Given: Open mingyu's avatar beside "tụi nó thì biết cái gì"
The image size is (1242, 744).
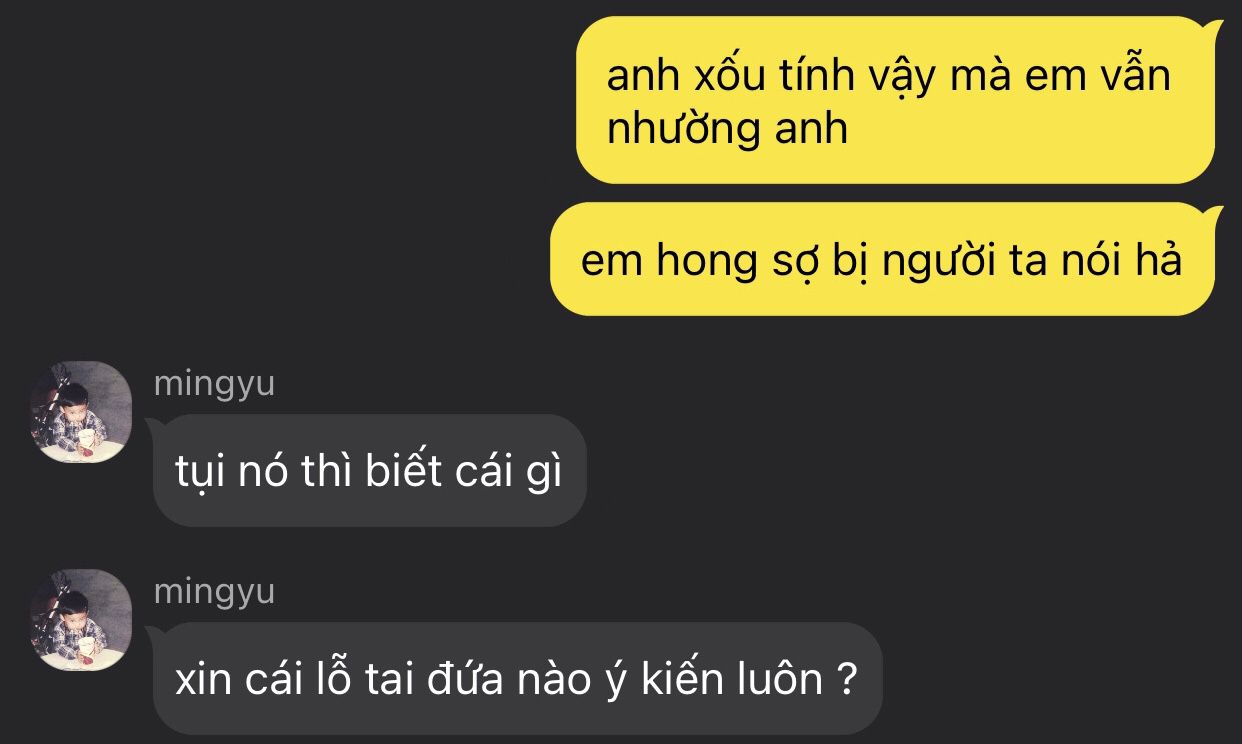Looking at the screenshot, I should (x=81, y=412).
